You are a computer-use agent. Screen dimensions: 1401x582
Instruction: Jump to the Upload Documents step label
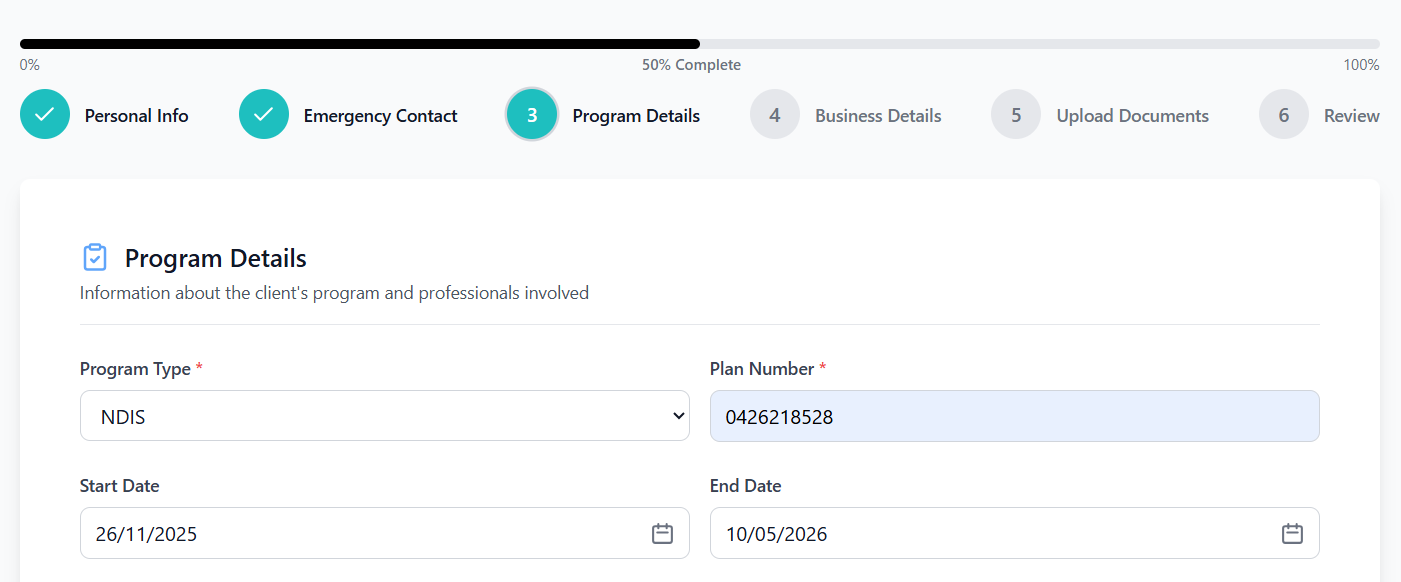click(1132, 116)
